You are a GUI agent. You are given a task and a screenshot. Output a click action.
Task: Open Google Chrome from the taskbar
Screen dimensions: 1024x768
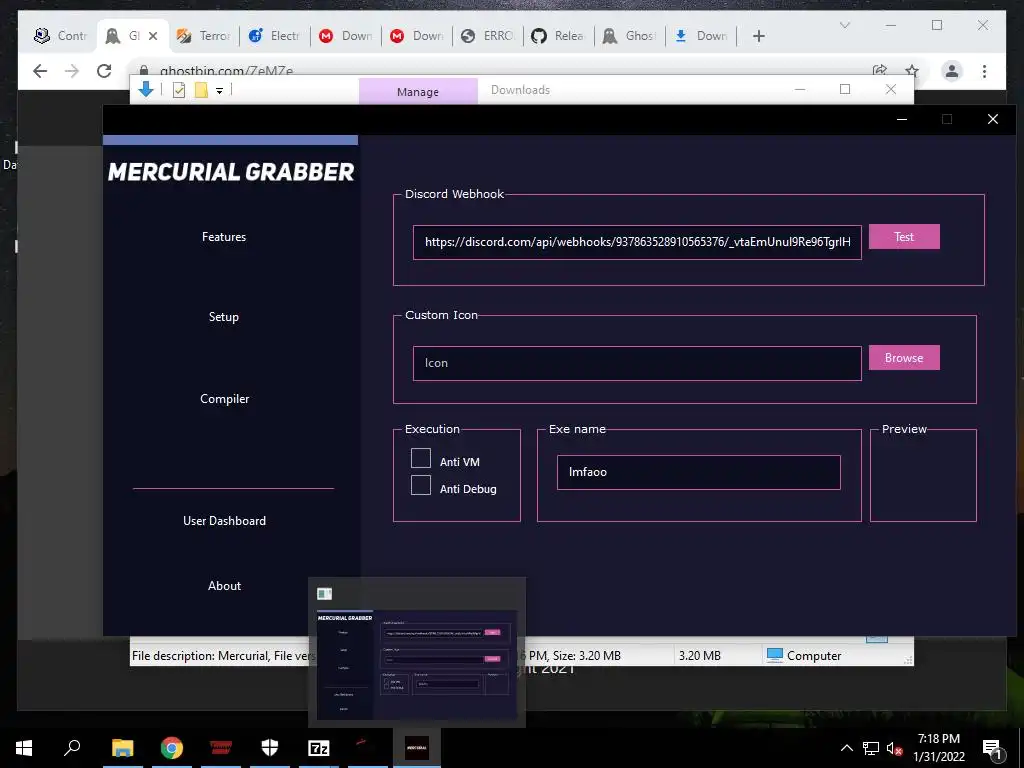(x=172, y=748)
